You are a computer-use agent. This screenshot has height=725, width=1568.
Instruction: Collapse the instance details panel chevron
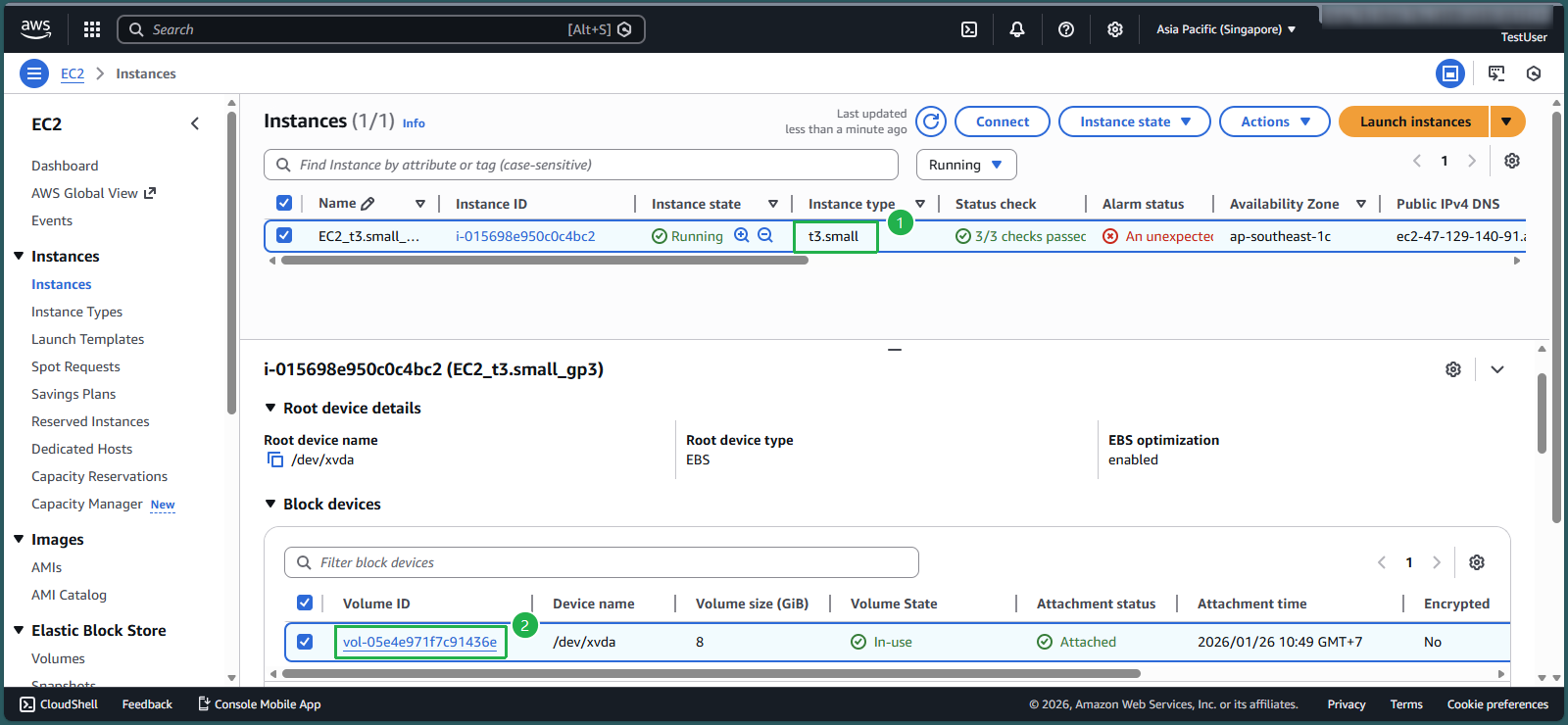(1497, 369)
